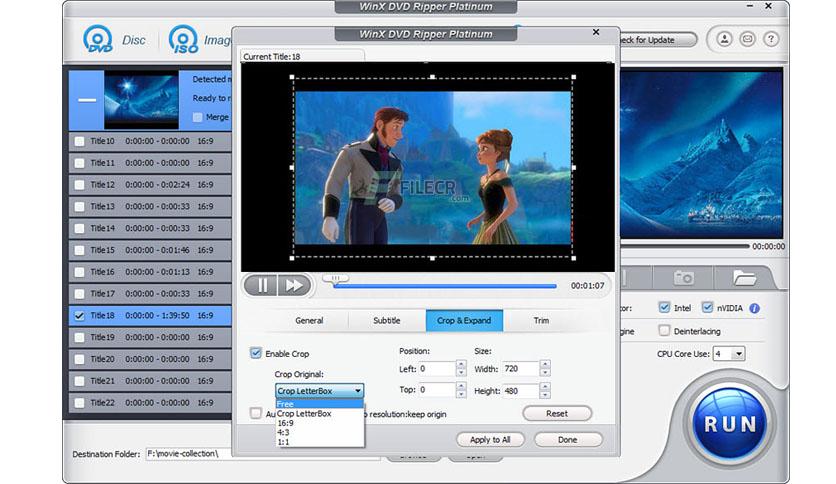Screen dimensions: 836x484
Task: Click the right-middle crop frame handle
Action: click(574, 167)
